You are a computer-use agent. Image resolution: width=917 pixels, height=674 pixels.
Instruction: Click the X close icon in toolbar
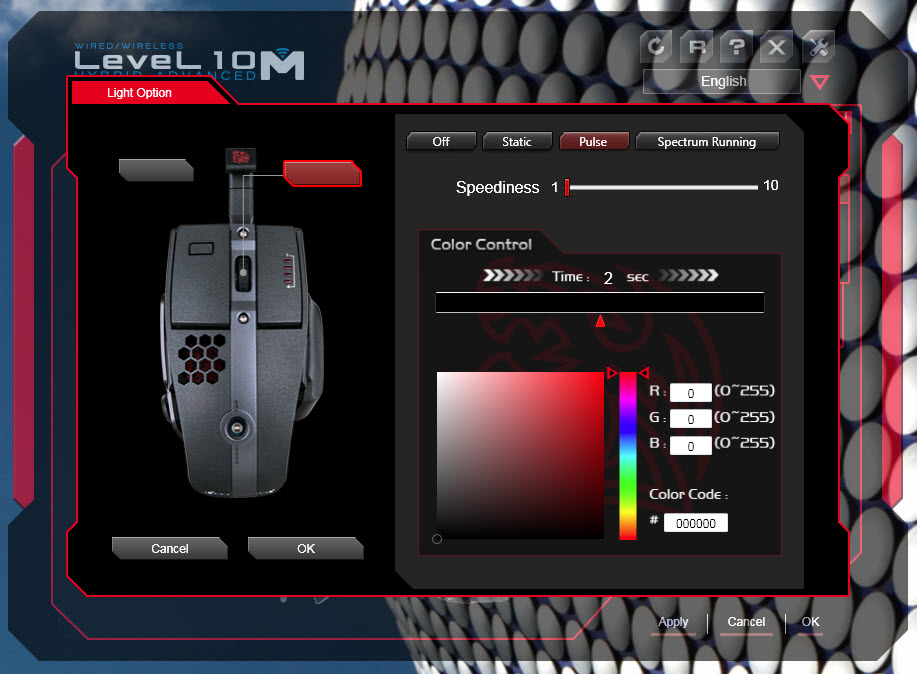coord(776,46)
